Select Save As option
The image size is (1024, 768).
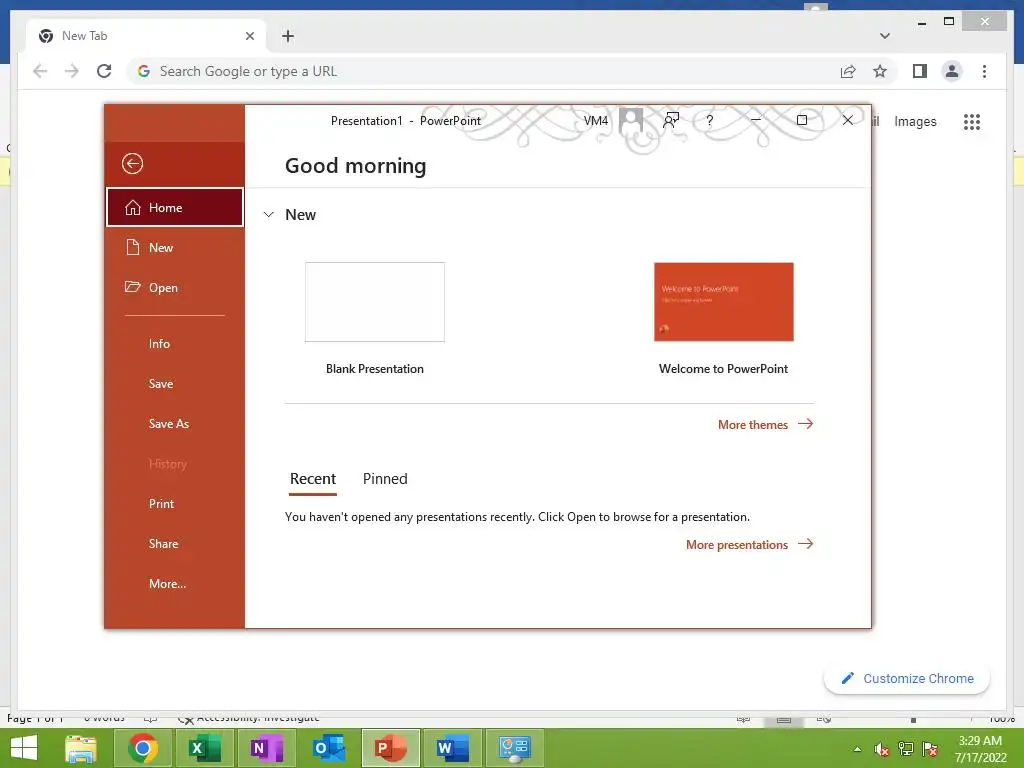tap(174, 423)
